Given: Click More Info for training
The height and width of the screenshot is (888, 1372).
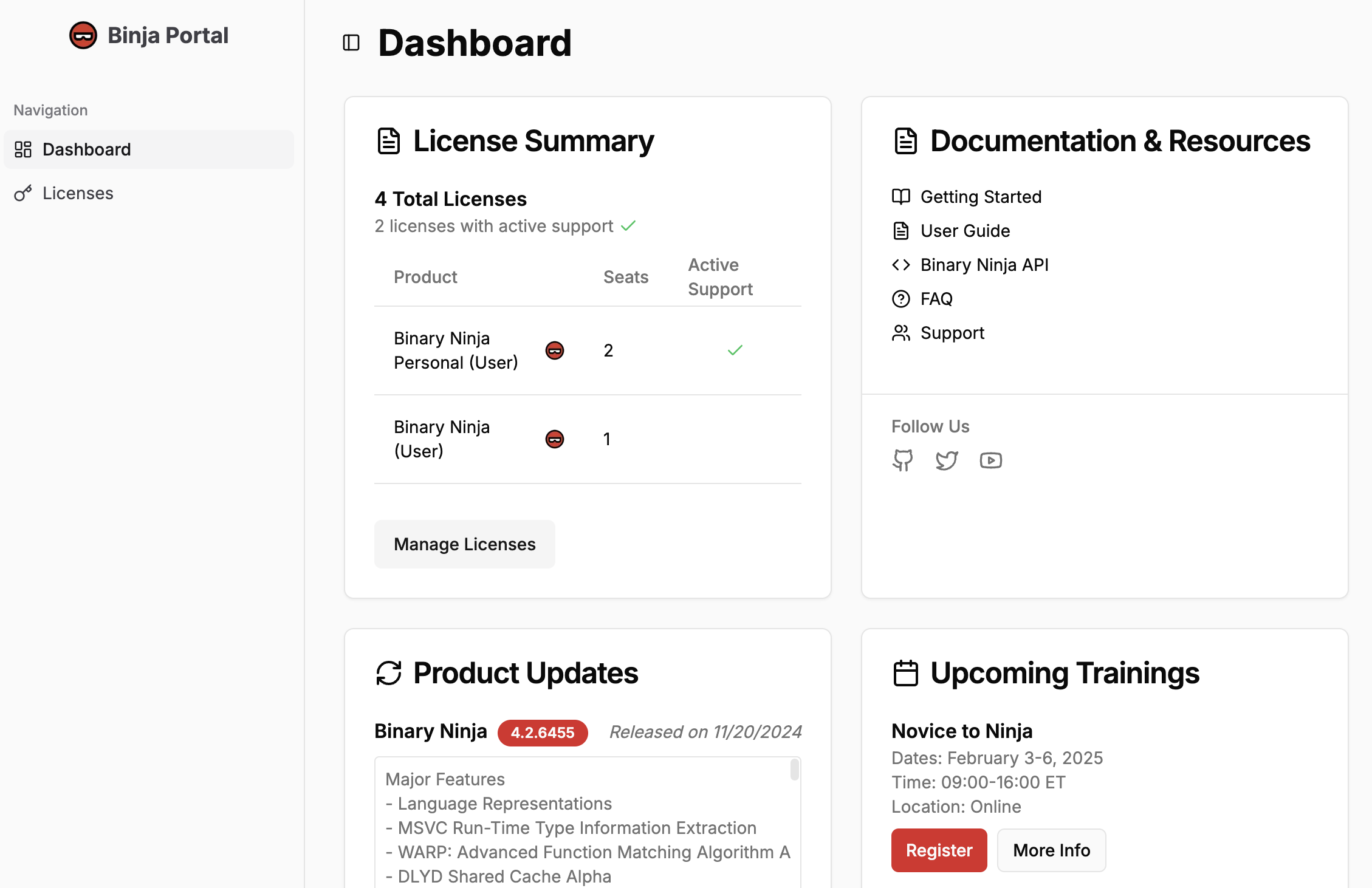Looking at the screenshot, I should [x=1051, y=850].
